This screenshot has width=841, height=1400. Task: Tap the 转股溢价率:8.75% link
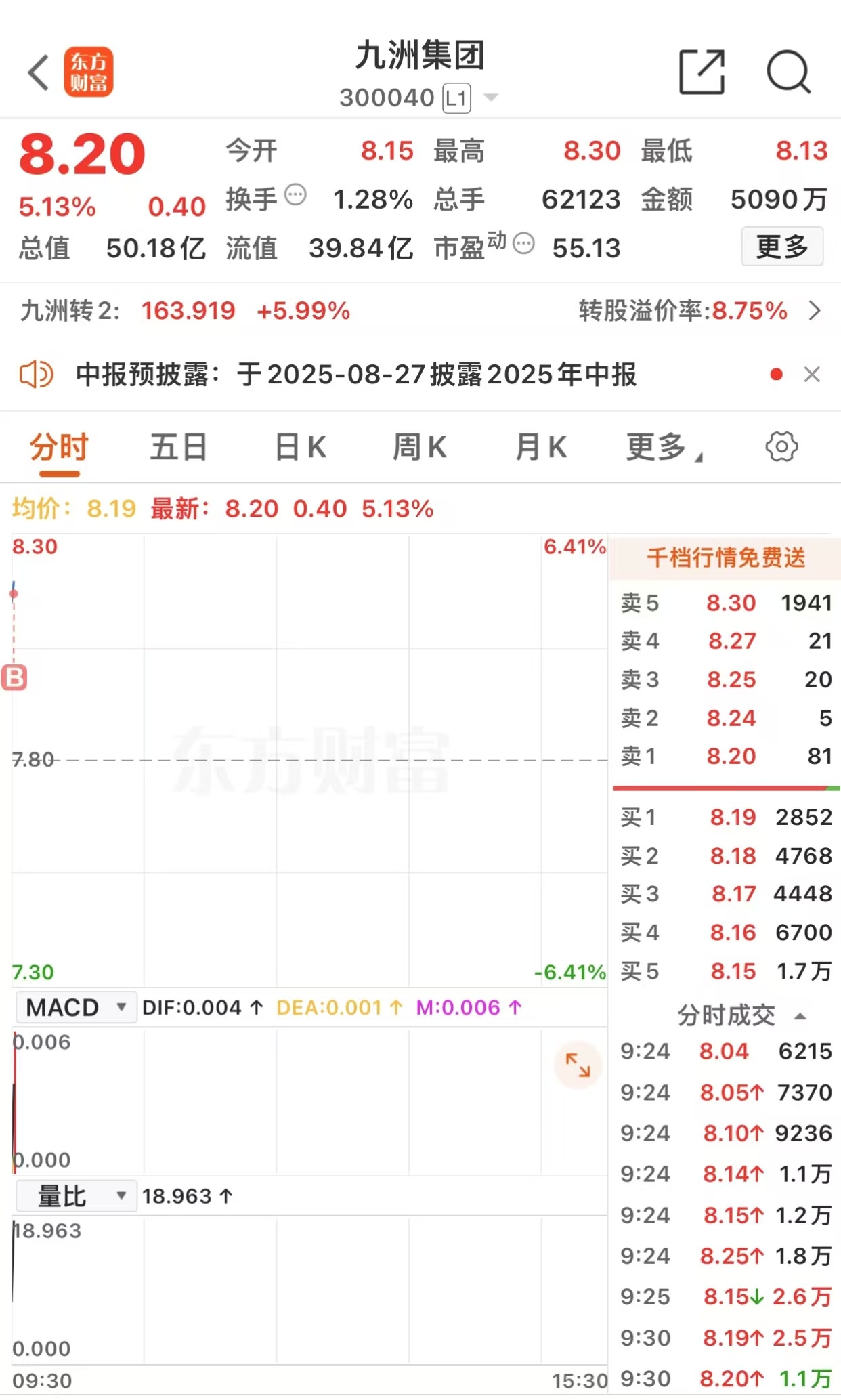coord(683,311)
